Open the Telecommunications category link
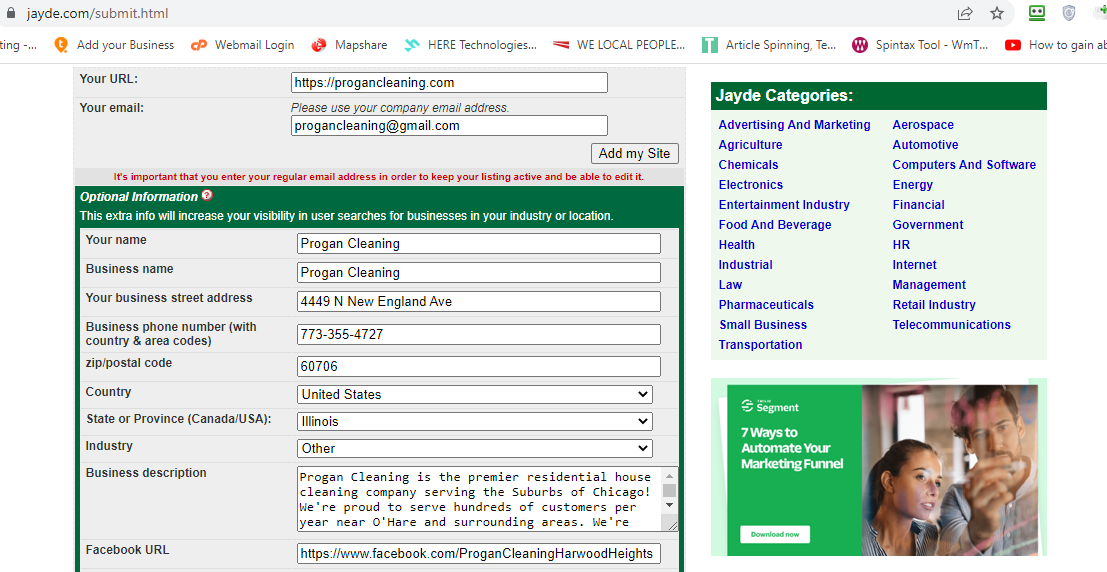The width and height of the screenshot is (1107, 572). [x=951, y=325]
